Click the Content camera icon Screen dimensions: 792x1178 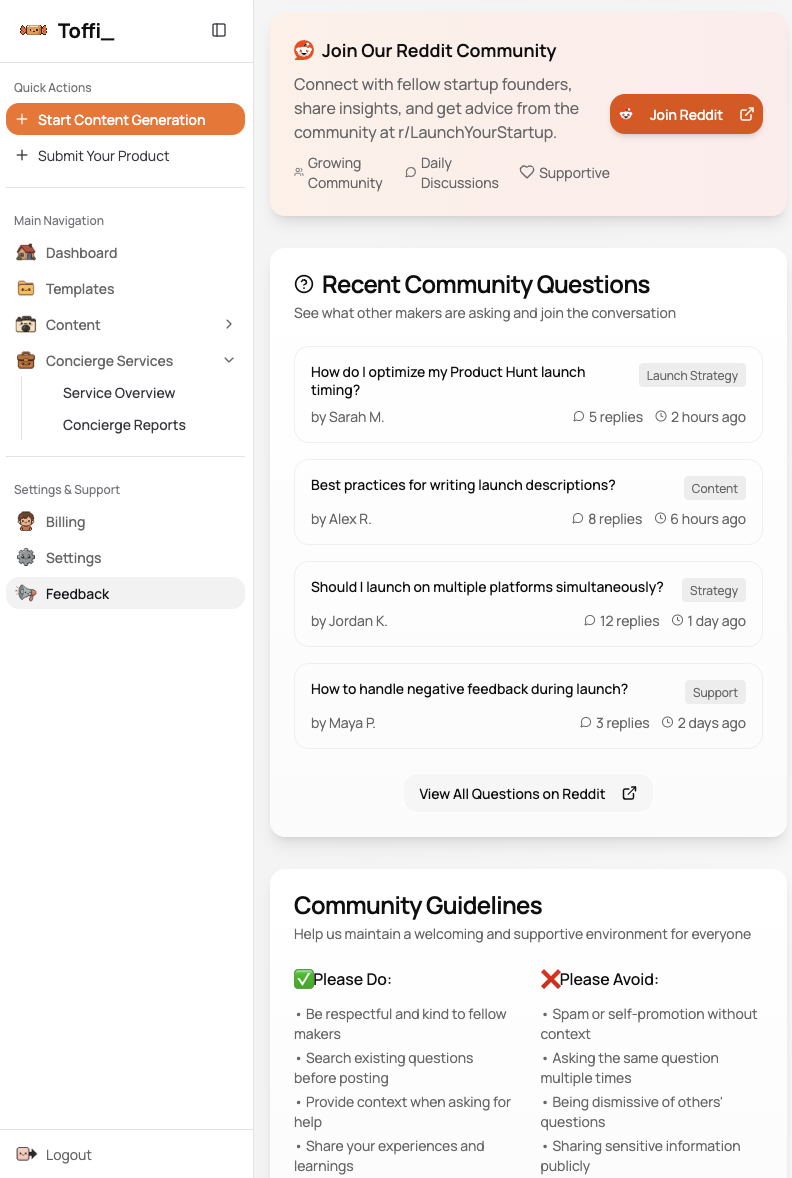[26, 325]
